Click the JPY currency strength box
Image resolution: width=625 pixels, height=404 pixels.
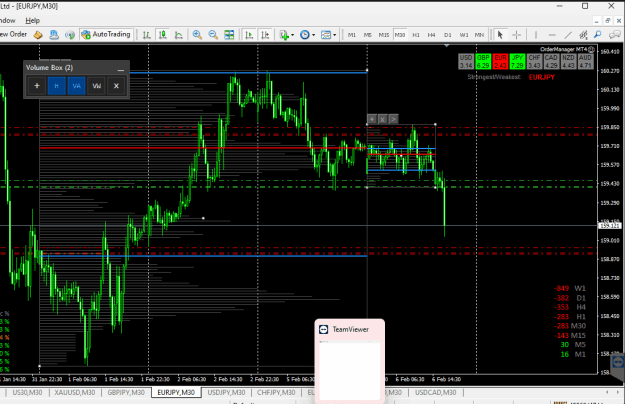point(517,61)
